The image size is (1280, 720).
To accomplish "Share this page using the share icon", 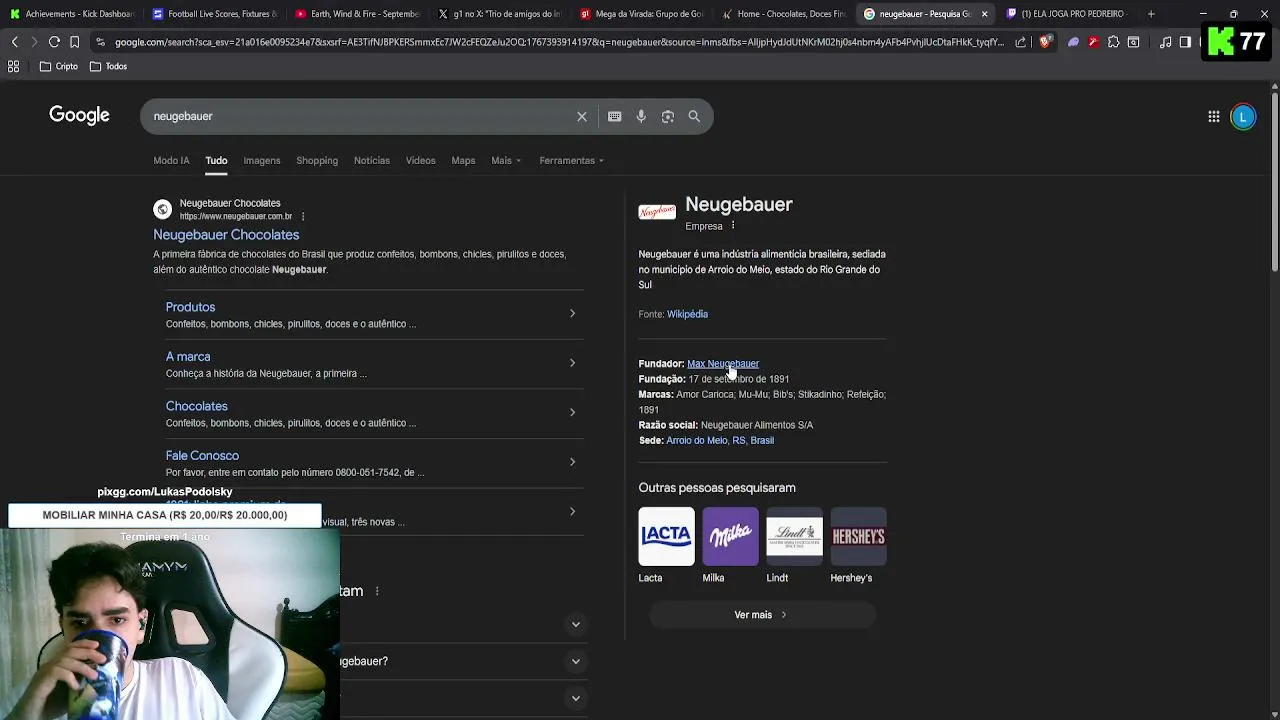I will (1020, 42).
